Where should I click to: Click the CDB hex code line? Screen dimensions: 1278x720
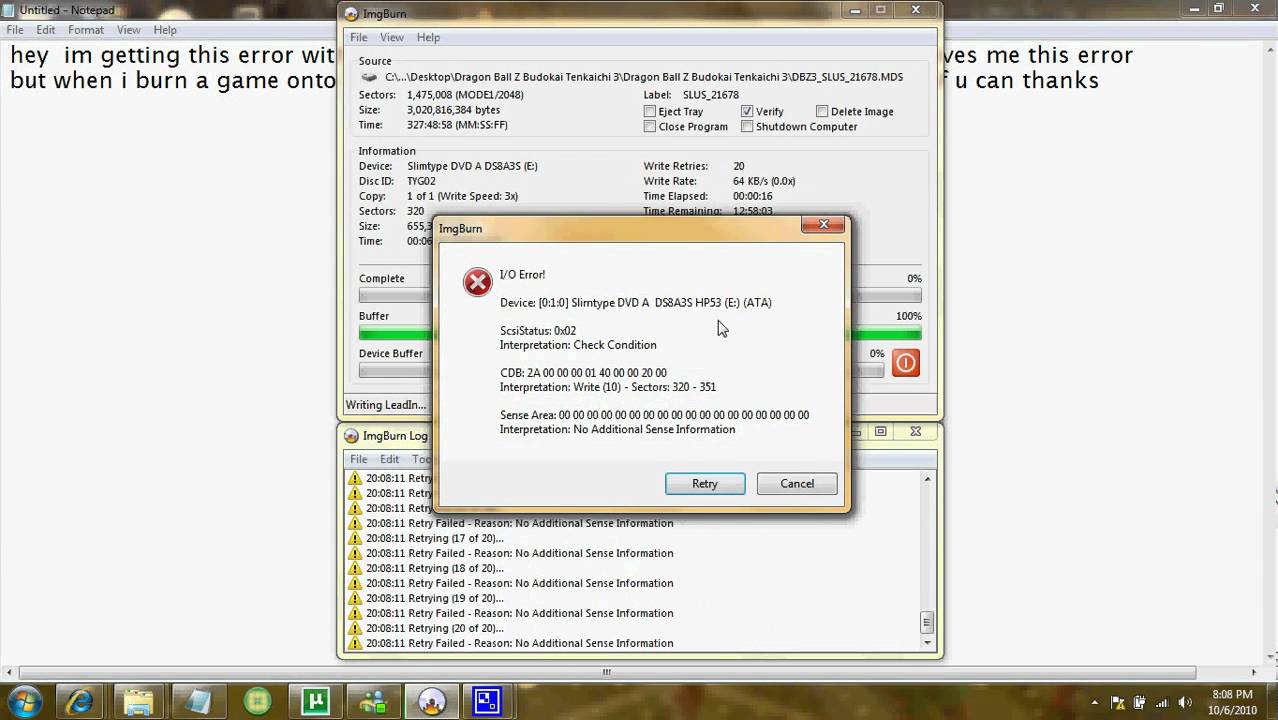(x=583, y=373)
